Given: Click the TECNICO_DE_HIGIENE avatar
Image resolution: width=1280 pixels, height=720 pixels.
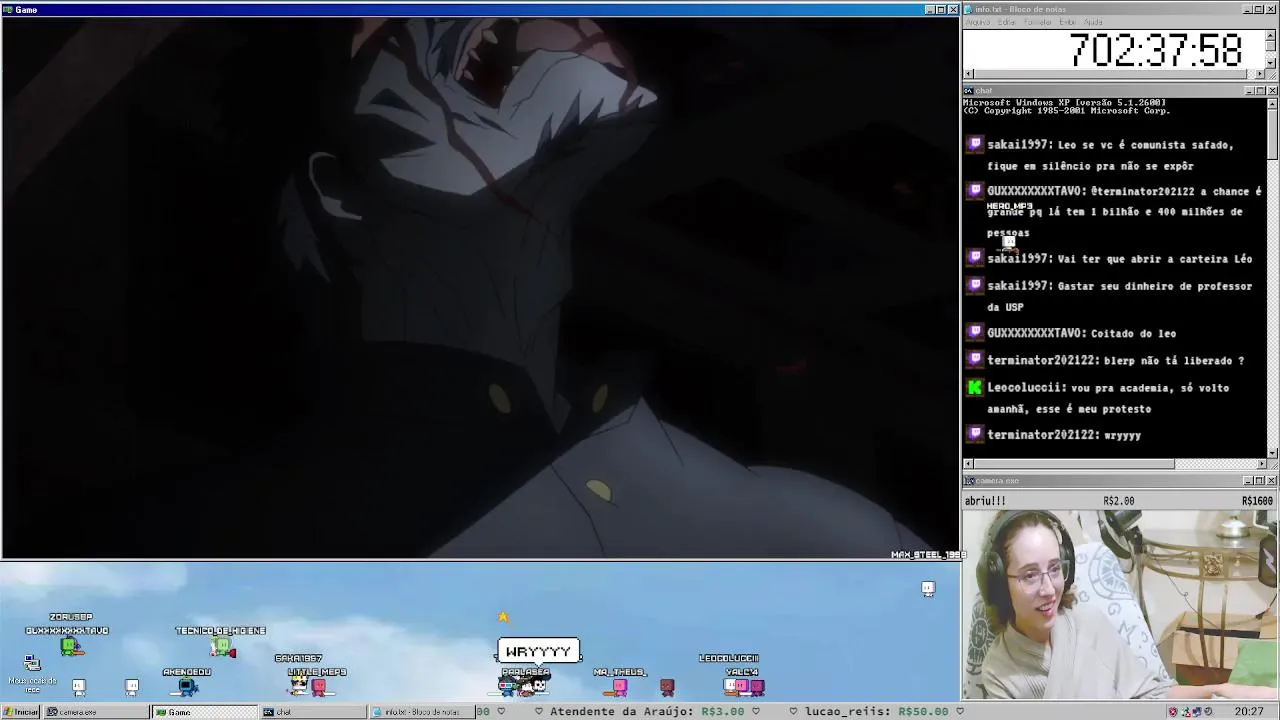Looking at the screenshot, I should coord(223,649).
